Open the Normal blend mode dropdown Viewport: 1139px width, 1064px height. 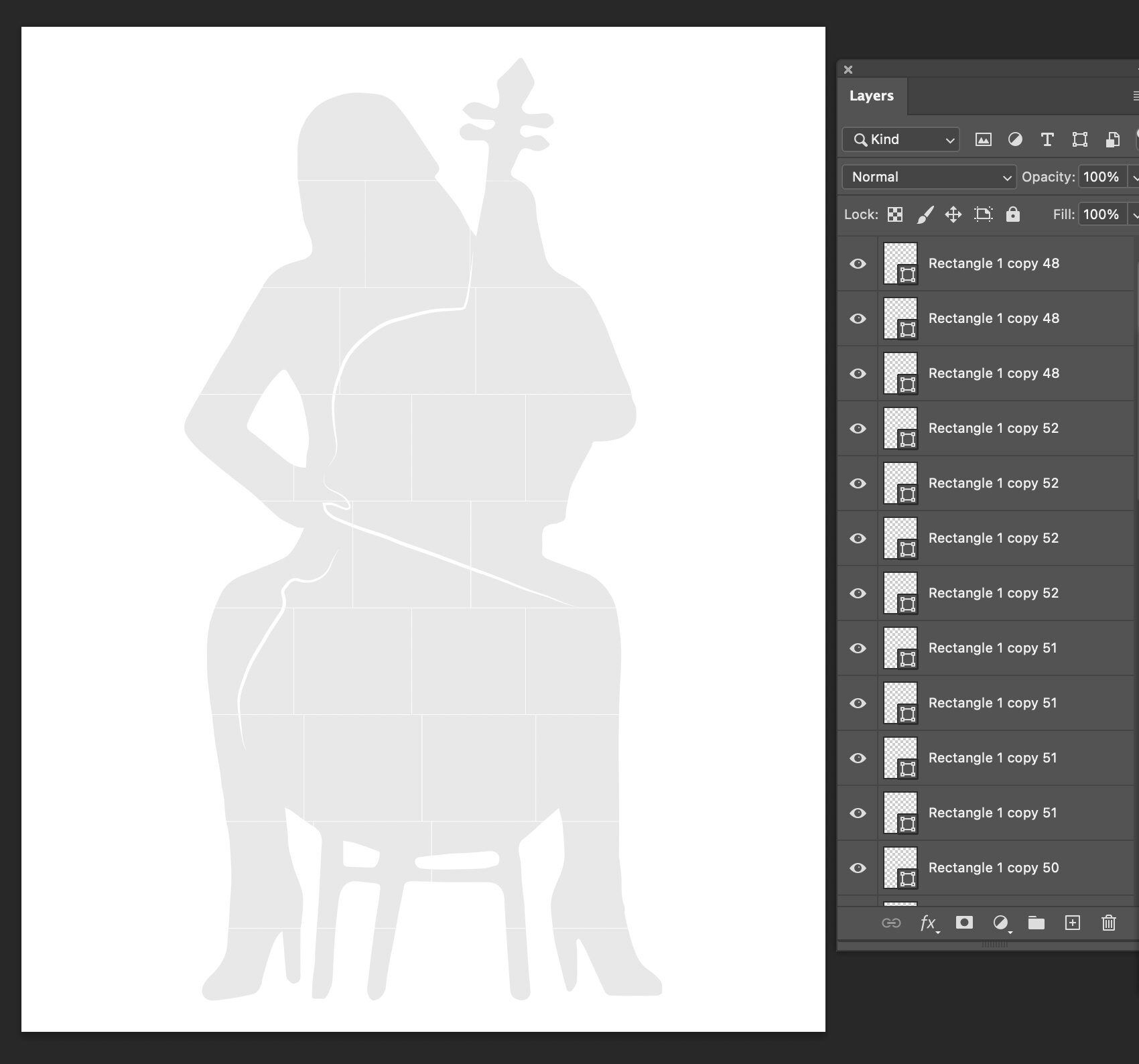[x=929, y=177]
